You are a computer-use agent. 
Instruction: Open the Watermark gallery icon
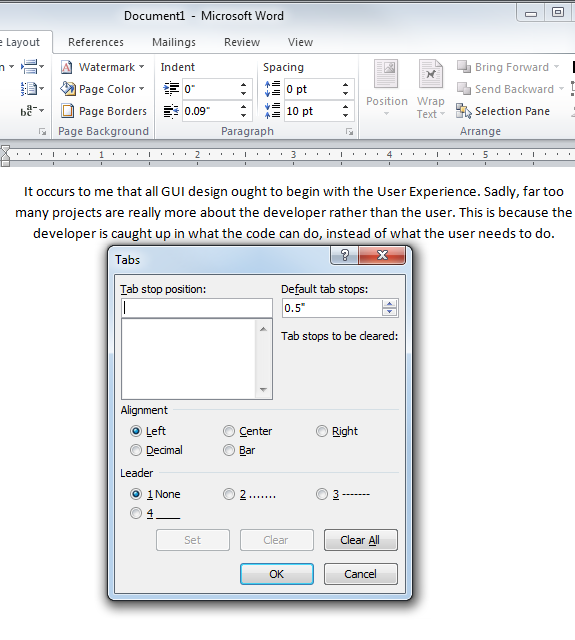point(67,67)
